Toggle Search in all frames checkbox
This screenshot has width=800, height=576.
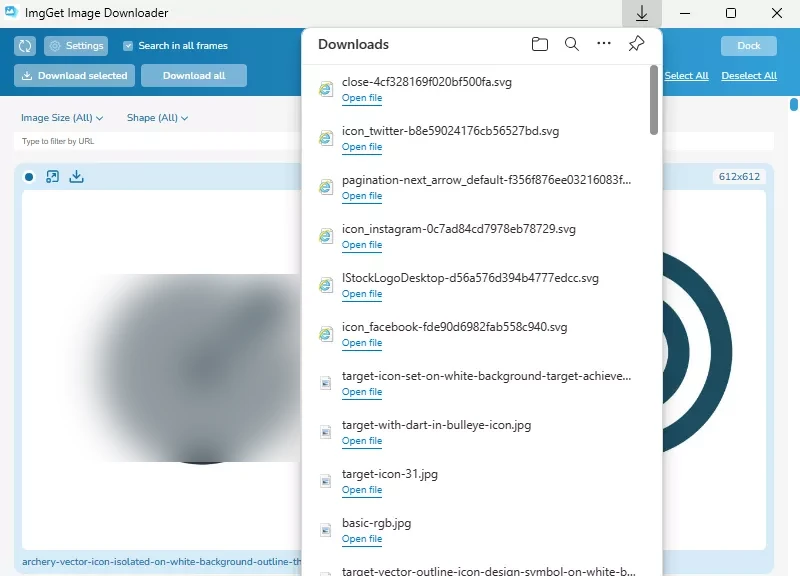(x=128, y=46)
